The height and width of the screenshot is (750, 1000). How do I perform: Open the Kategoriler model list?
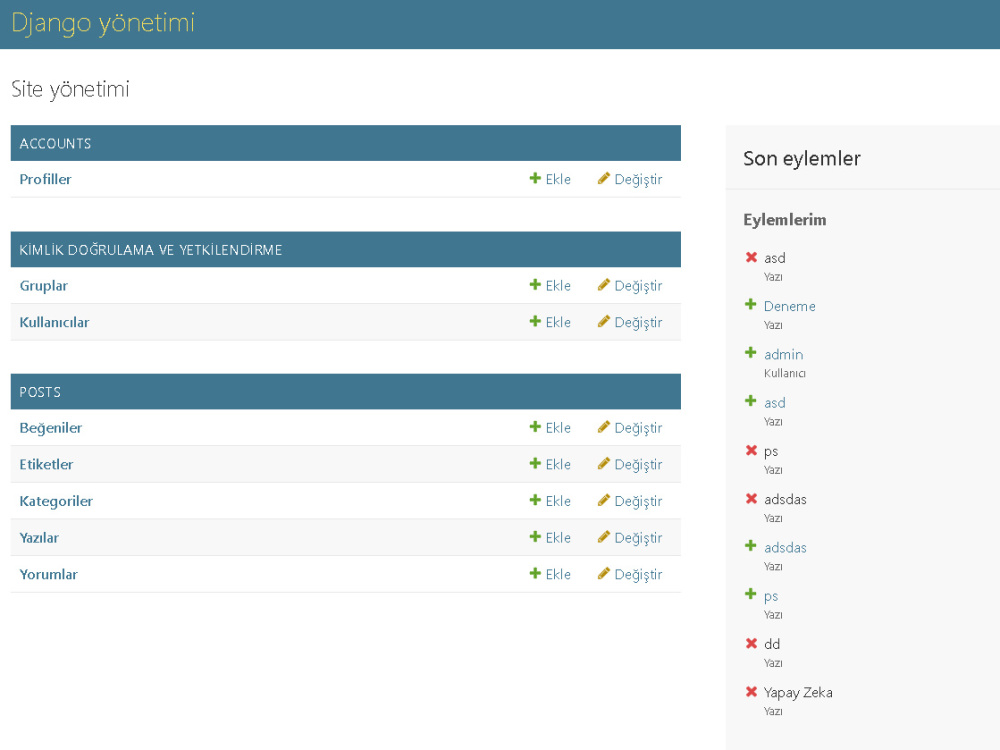(x=55, y=501)
